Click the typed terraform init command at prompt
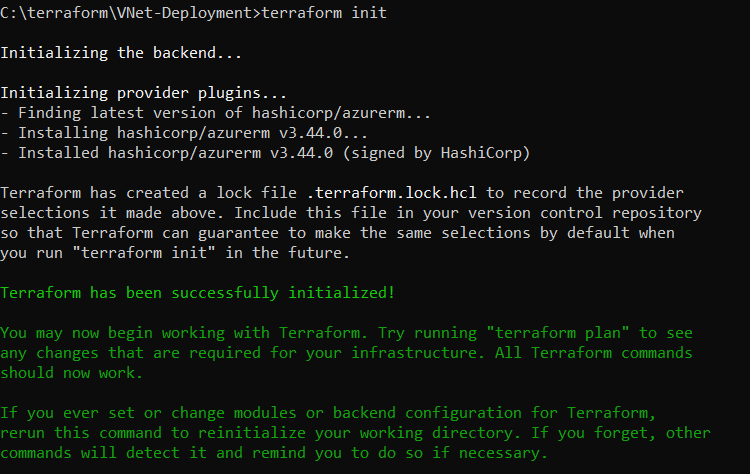Screen dimensions: 750x474 [324, 12]
